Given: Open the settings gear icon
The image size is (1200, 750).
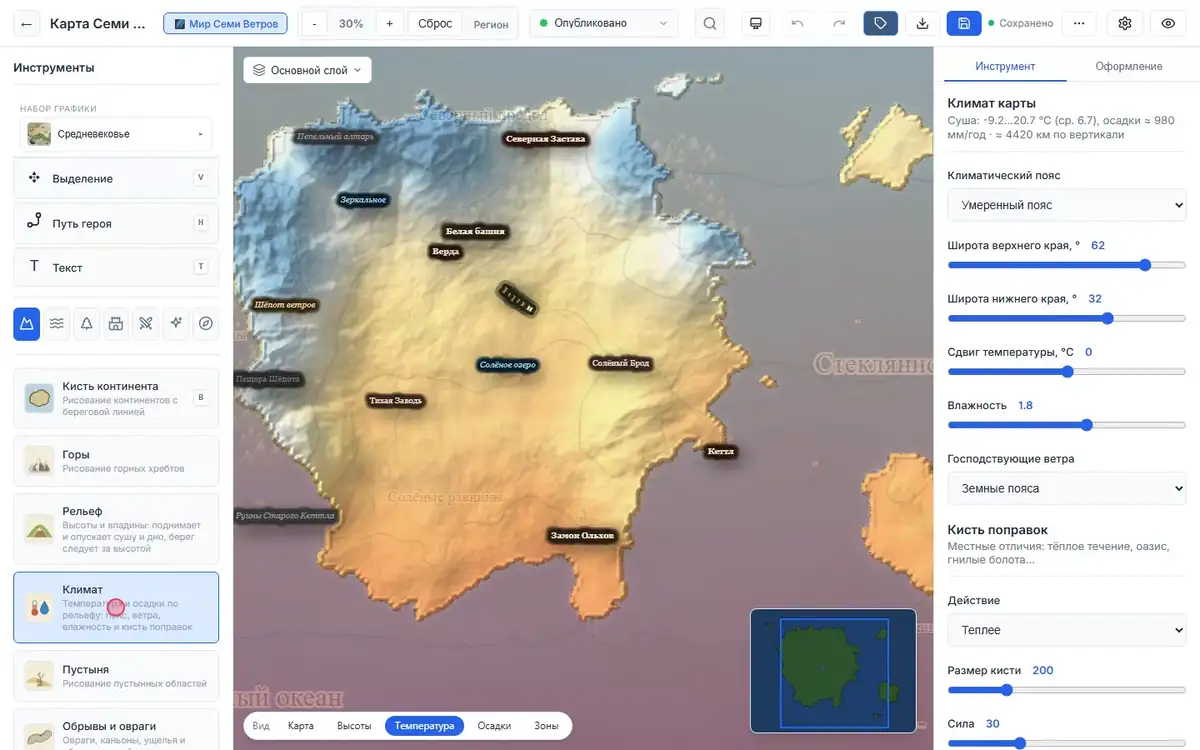Looking at the screenshot, I should point(1125,23).
